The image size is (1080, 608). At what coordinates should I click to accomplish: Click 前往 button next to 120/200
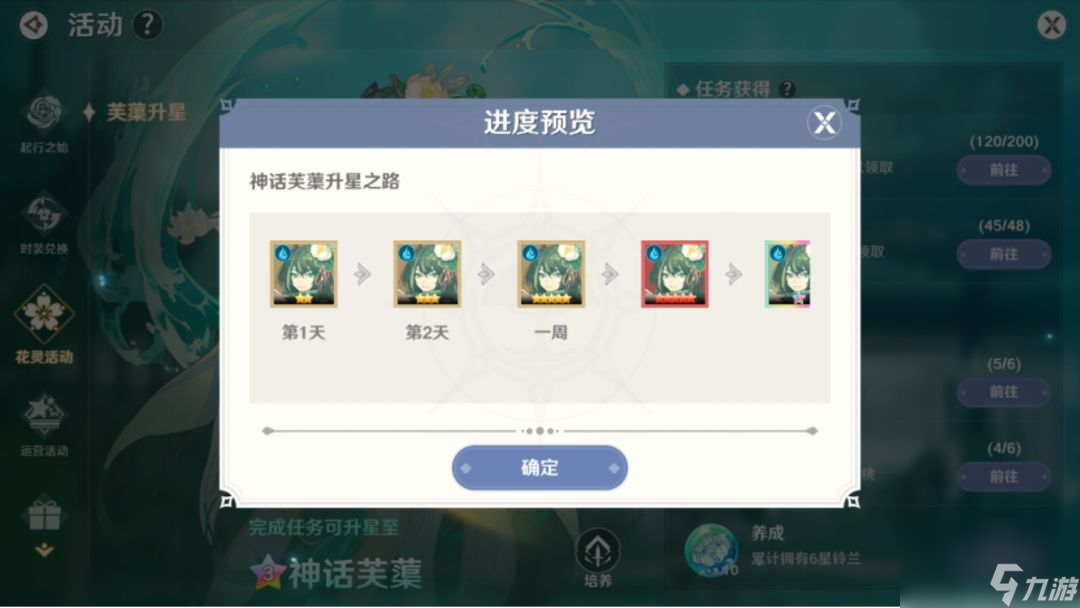click(x=1004, y=170)
